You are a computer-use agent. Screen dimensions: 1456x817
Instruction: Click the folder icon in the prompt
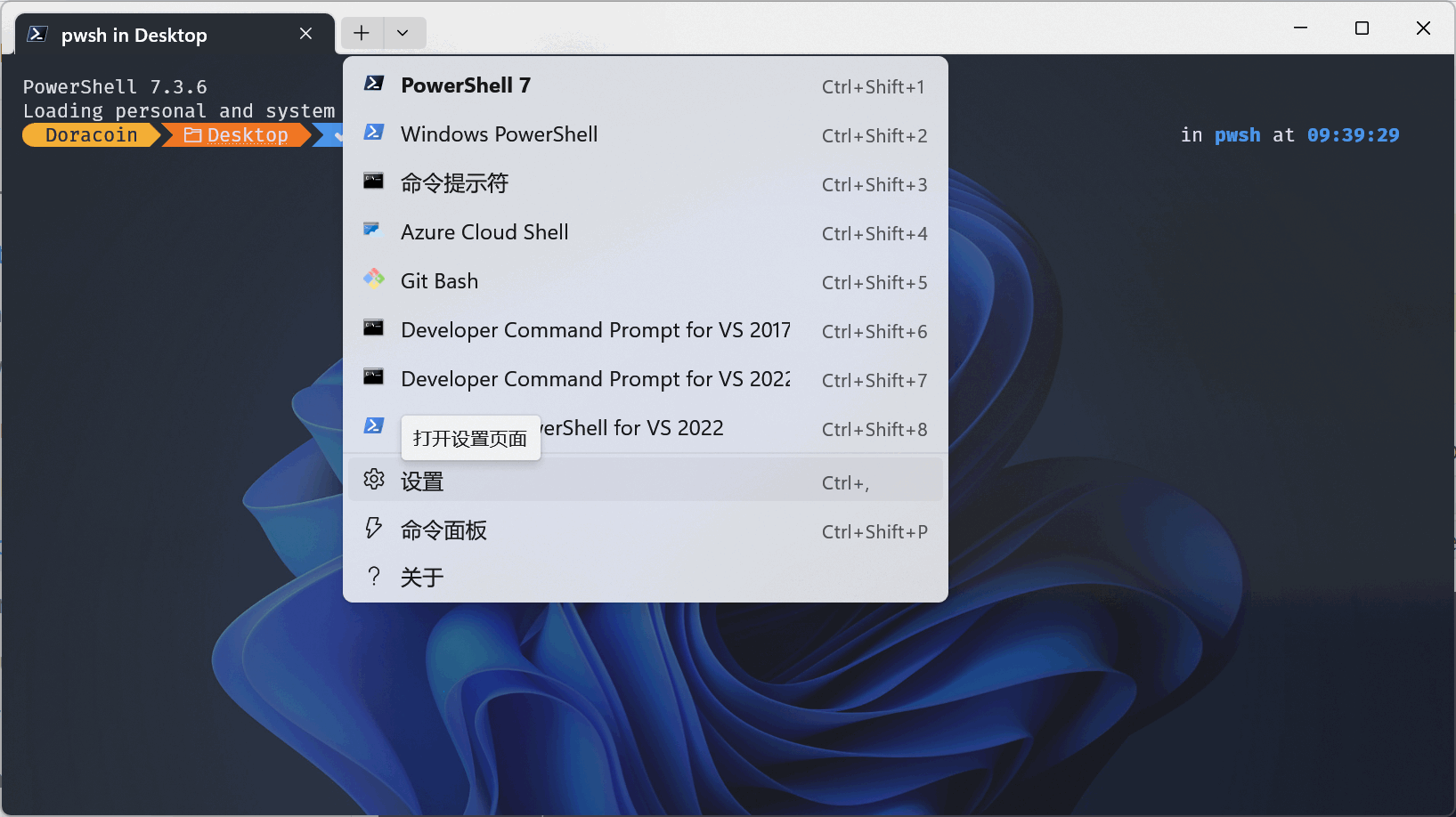[192, 135]
